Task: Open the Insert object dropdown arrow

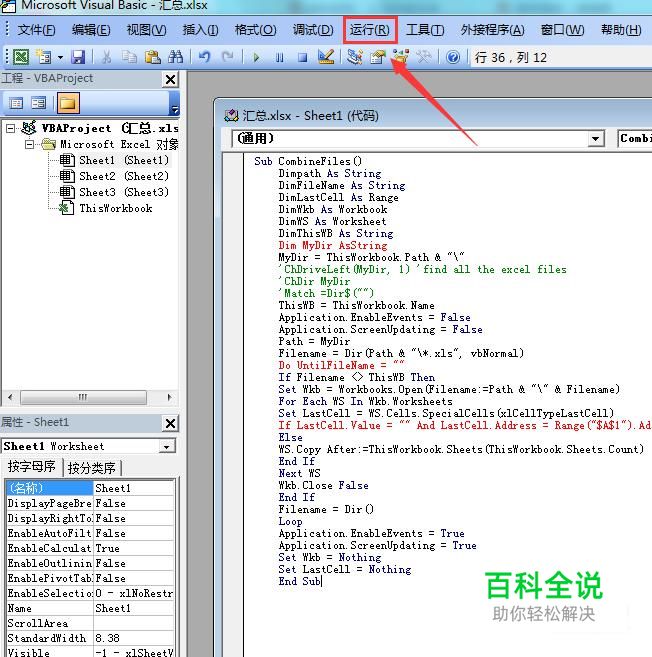Action: (x=60, y=57)
